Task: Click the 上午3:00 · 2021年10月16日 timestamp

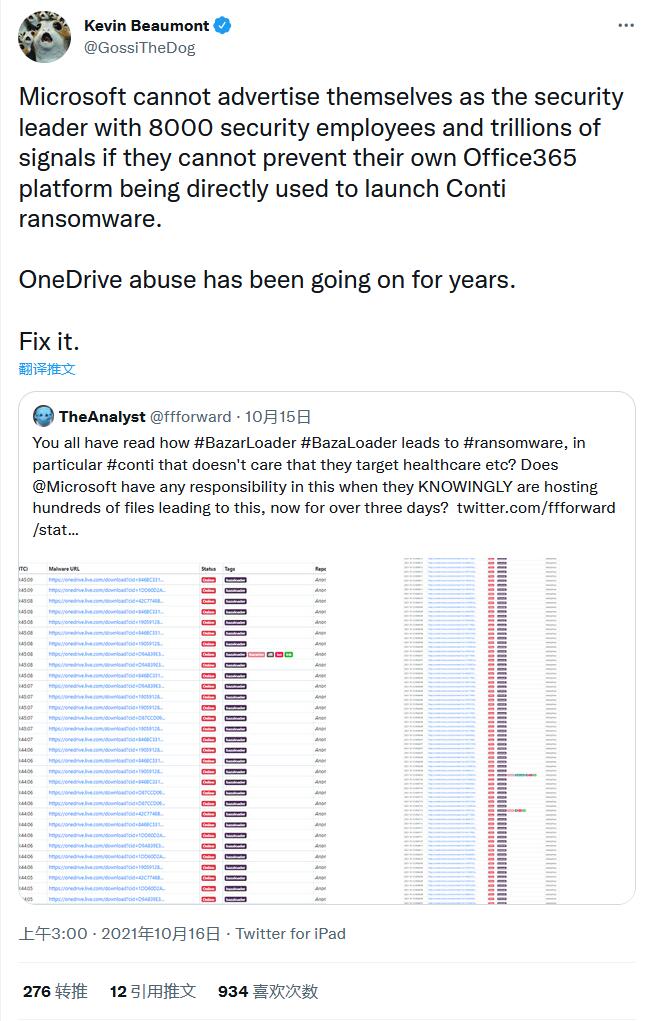Action: coord(119,933)
